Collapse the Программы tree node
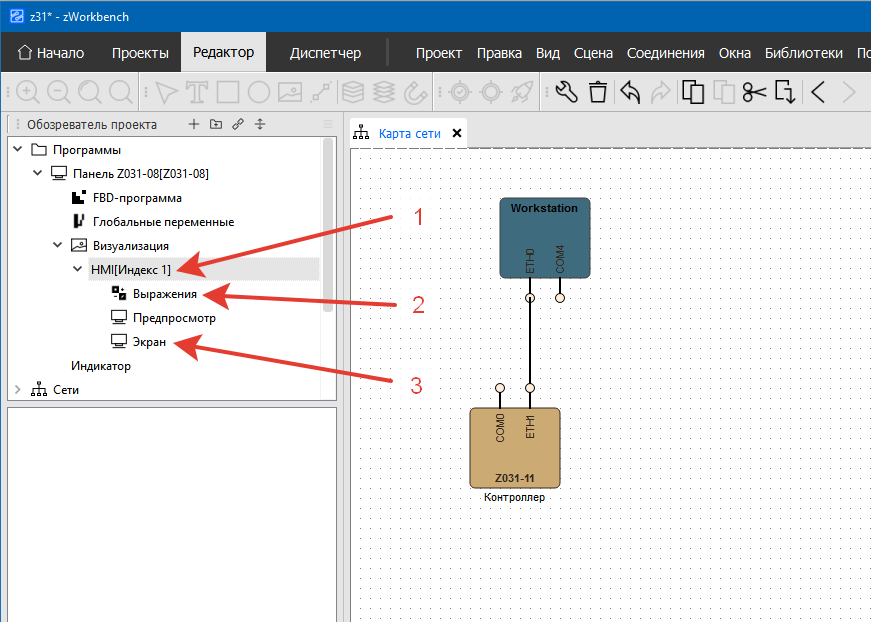871x622 pixels. 17,150
